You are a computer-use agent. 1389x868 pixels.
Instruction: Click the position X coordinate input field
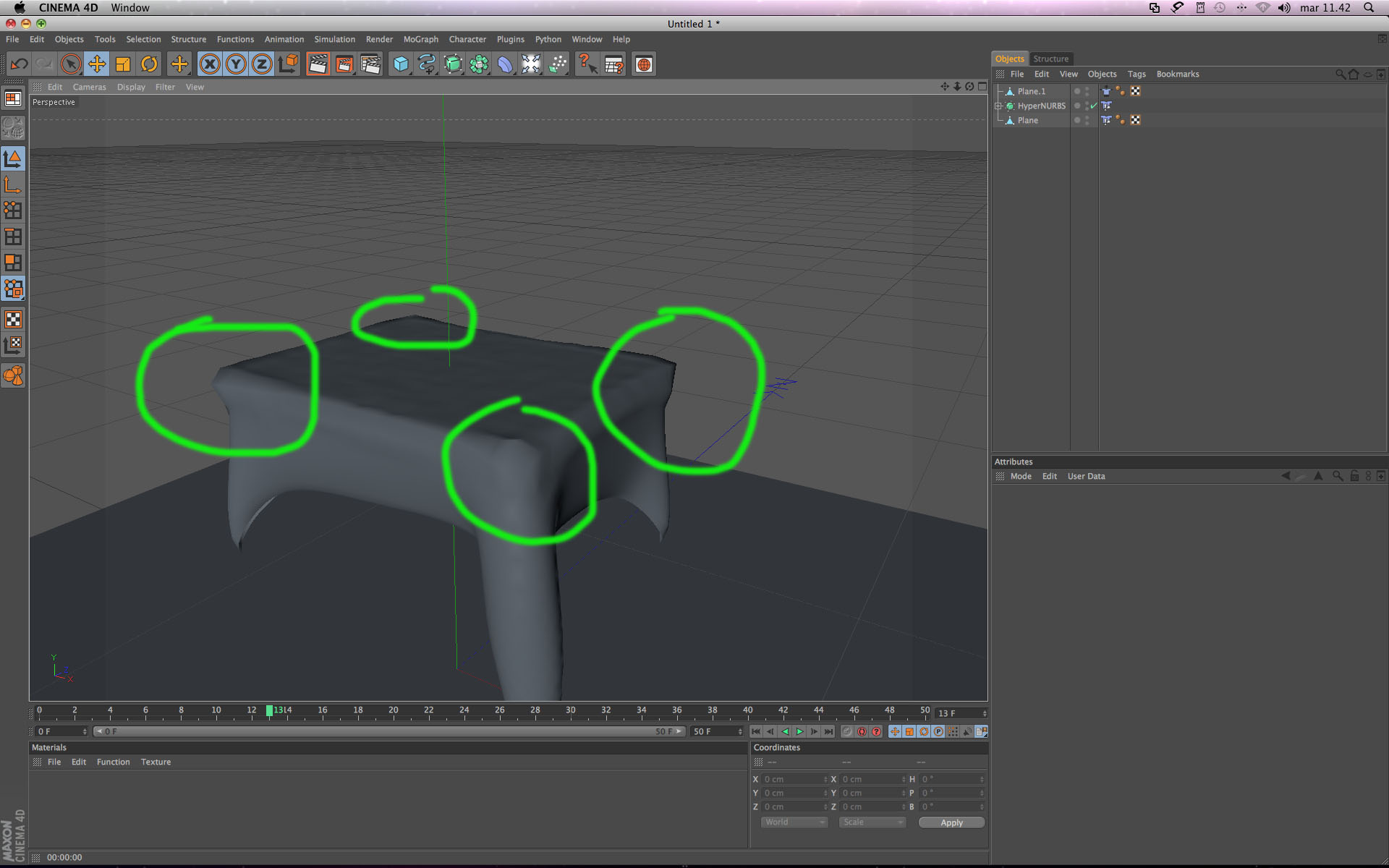pos(793,779)
